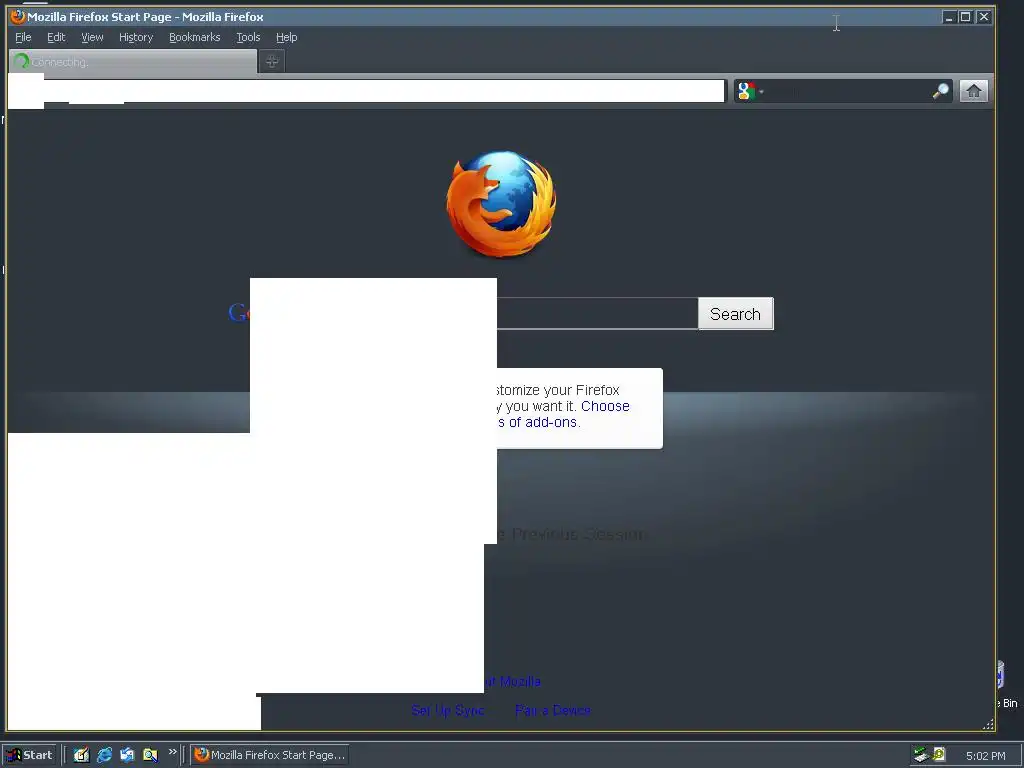Go to Home page via house icon
1024x768 pixels.
(x=974, y=91)
